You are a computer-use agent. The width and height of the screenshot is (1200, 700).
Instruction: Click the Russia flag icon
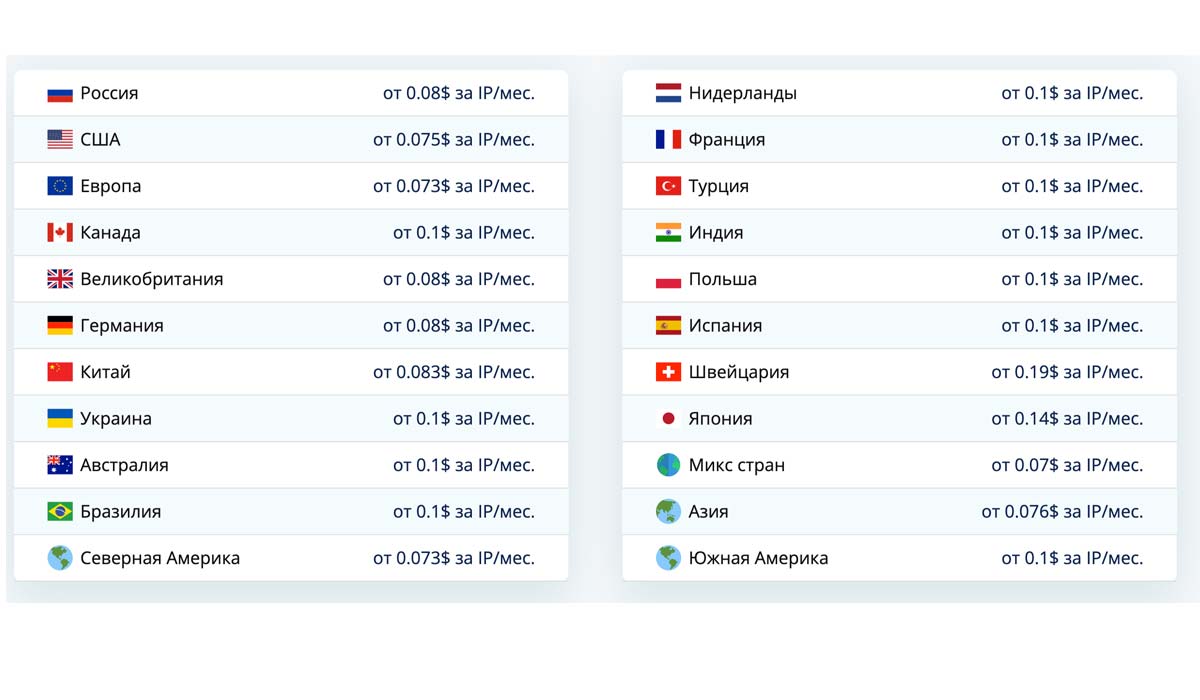(x=60, y=94)
